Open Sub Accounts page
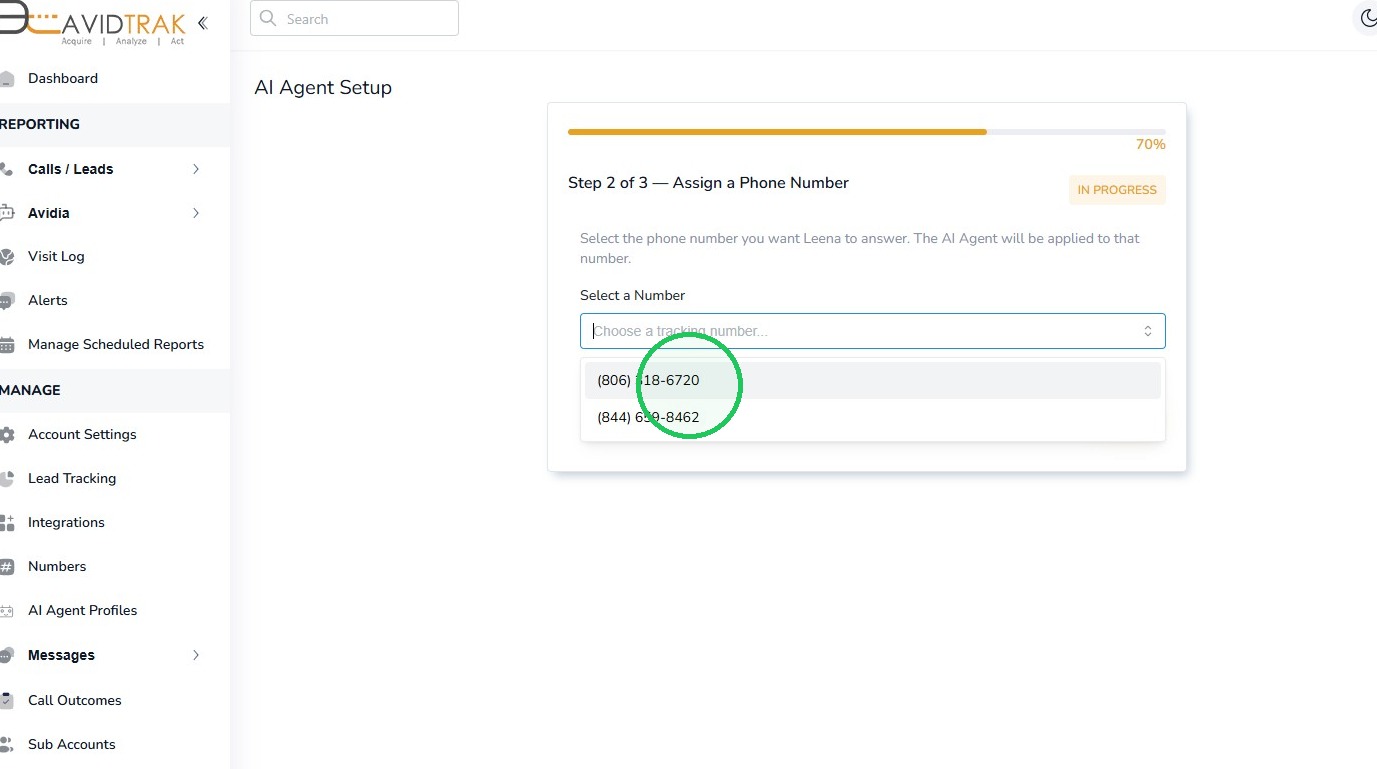The height and width of the screenshot is (769, 1377). point(72,744)
